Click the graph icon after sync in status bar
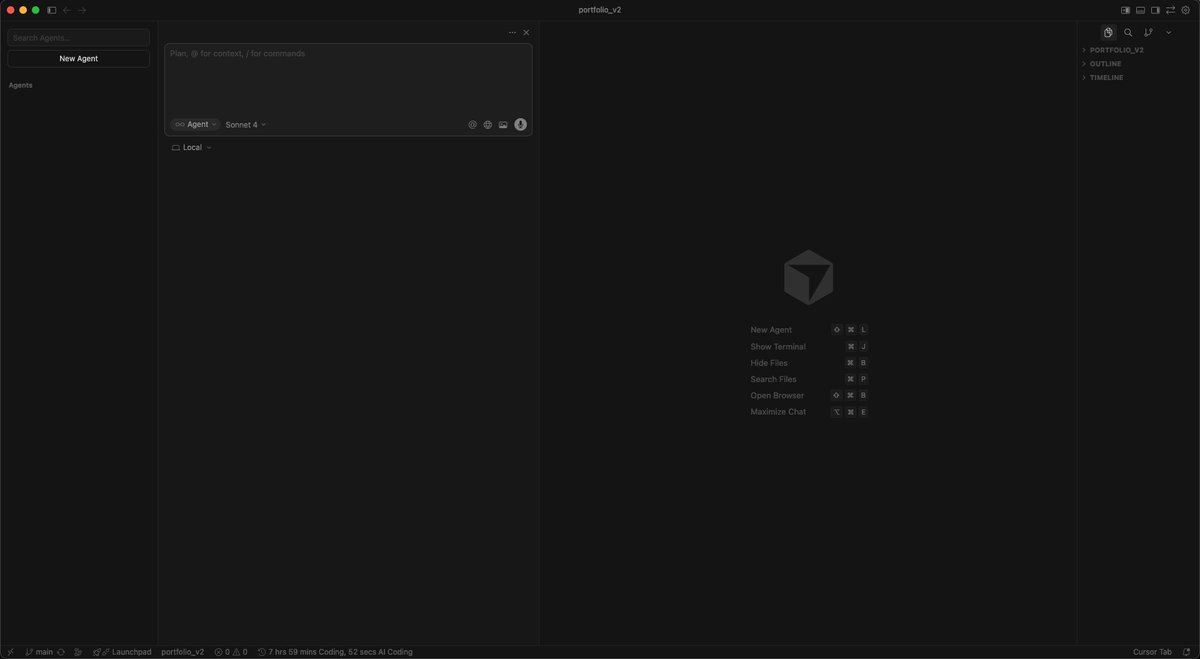 pyautogui.click(x=78, y=652)
